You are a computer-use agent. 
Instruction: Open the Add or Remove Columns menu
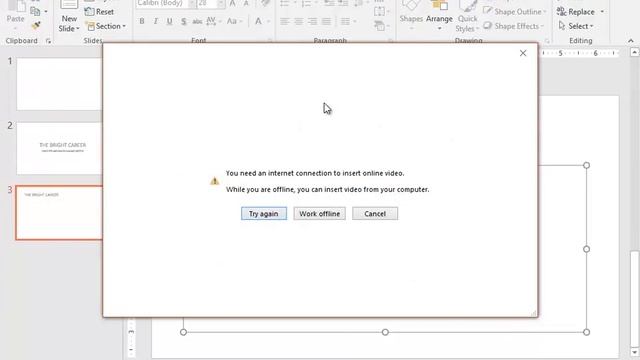point(347,21)
